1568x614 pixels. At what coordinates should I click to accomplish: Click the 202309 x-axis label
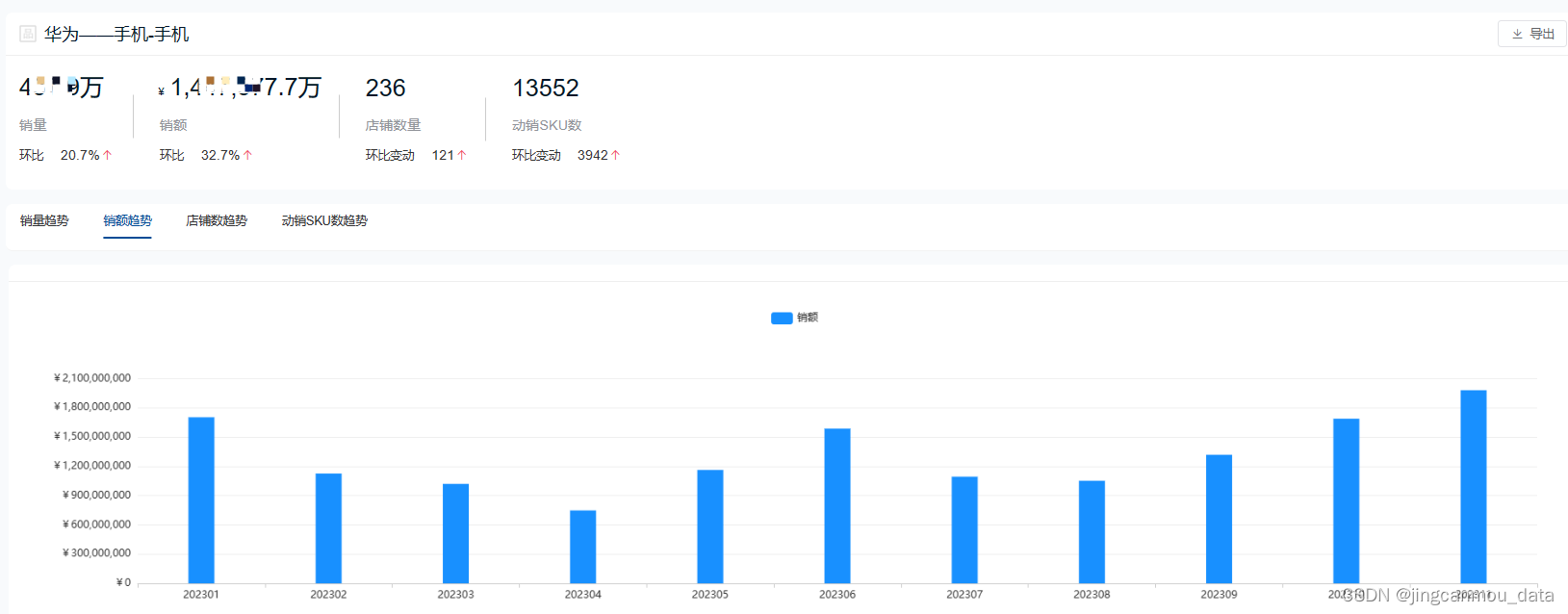1219,595
